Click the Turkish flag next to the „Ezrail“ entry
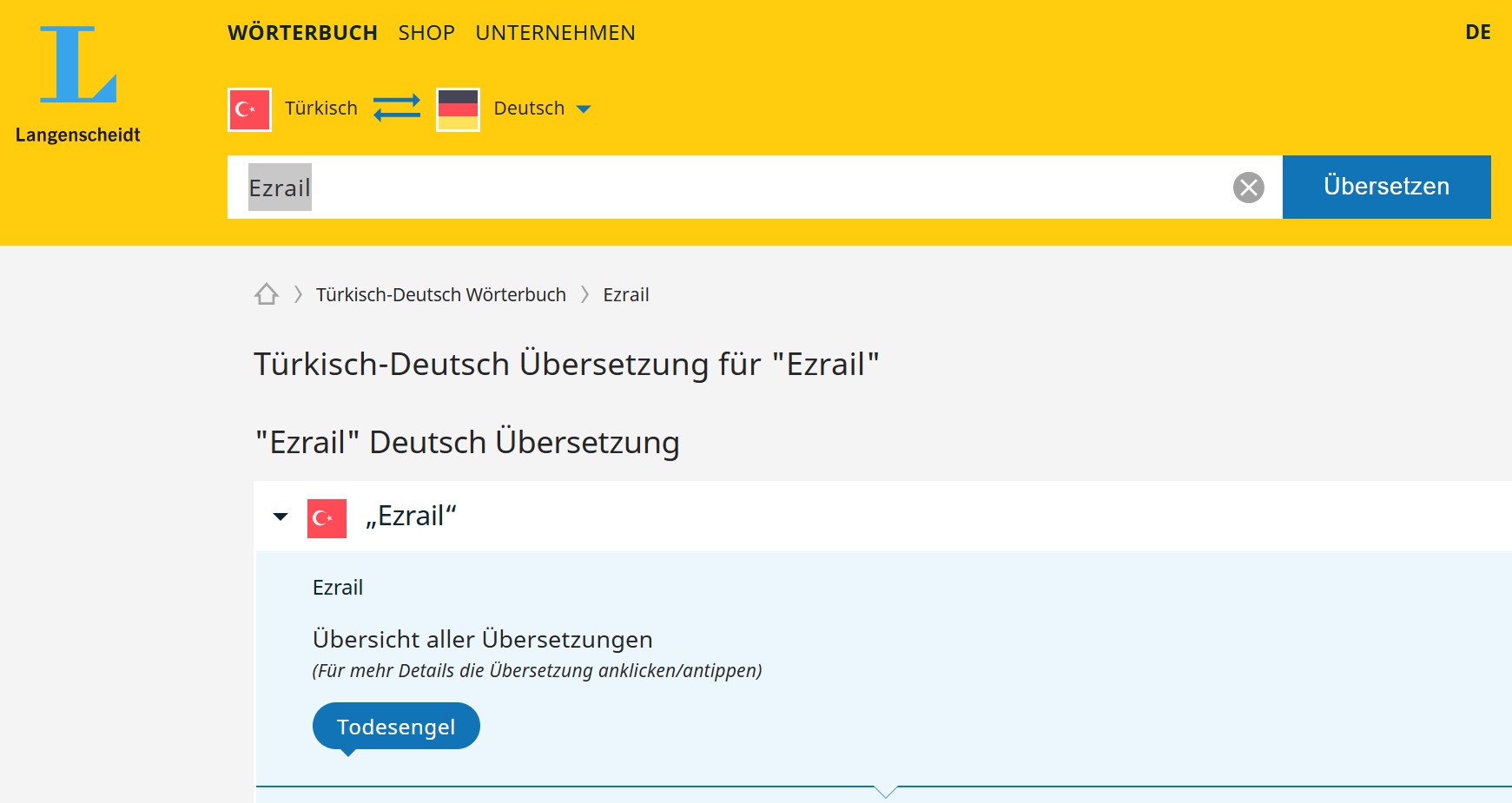 [327, 518]
